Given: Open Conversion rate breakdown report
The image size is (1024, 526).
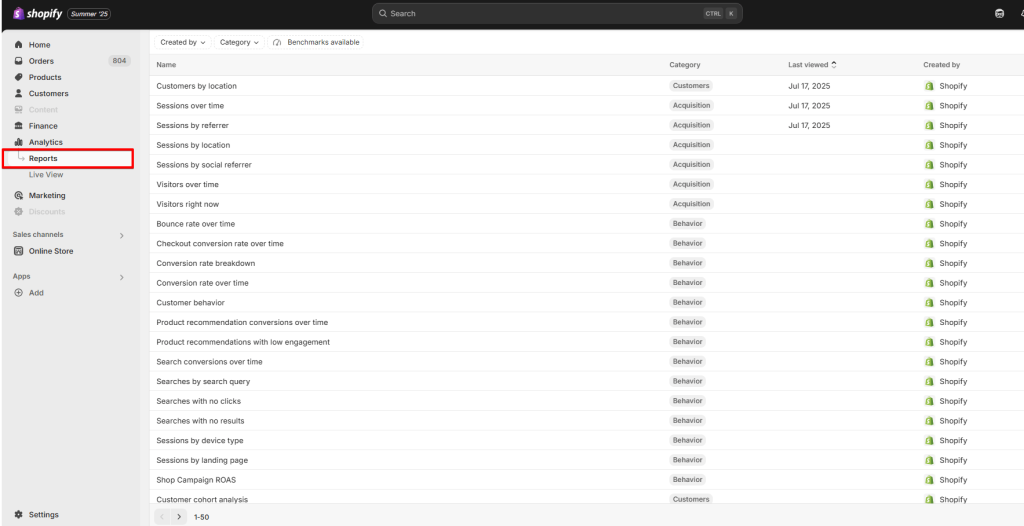Looking at the screenshot, I should [206, 263].
